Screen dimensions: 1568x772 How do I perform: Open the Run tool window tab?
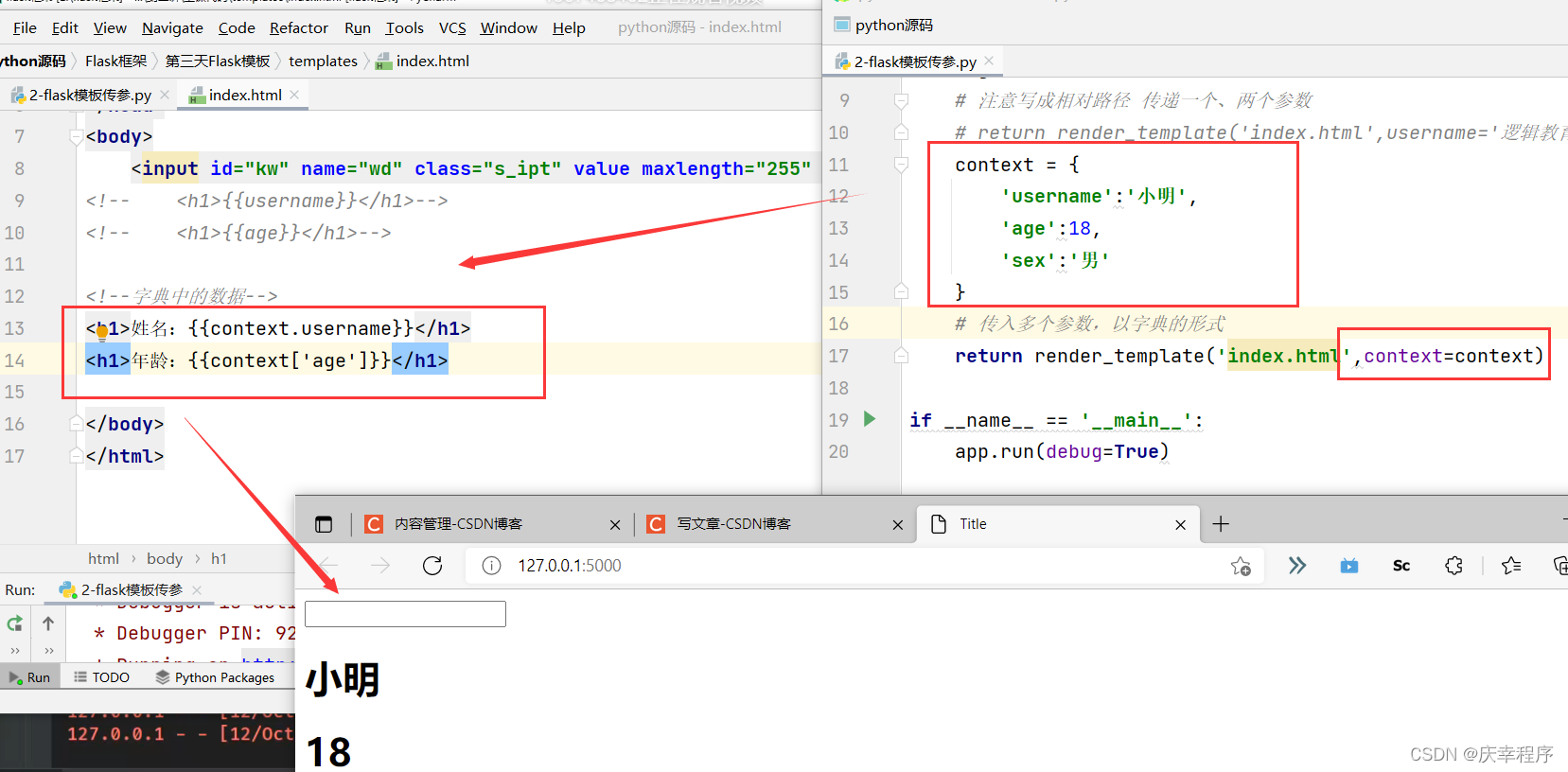tap(30, 677)
